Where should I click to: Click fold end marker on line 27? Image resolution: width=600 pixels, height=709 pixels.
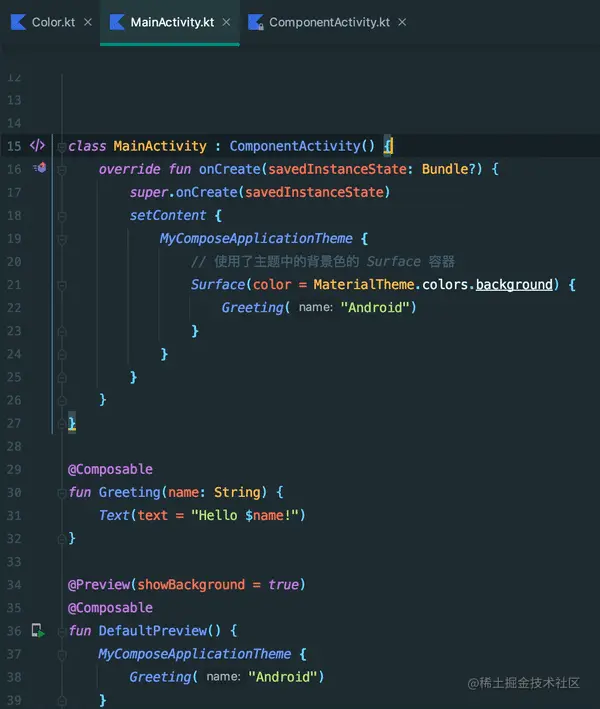(x=62, y=424)
